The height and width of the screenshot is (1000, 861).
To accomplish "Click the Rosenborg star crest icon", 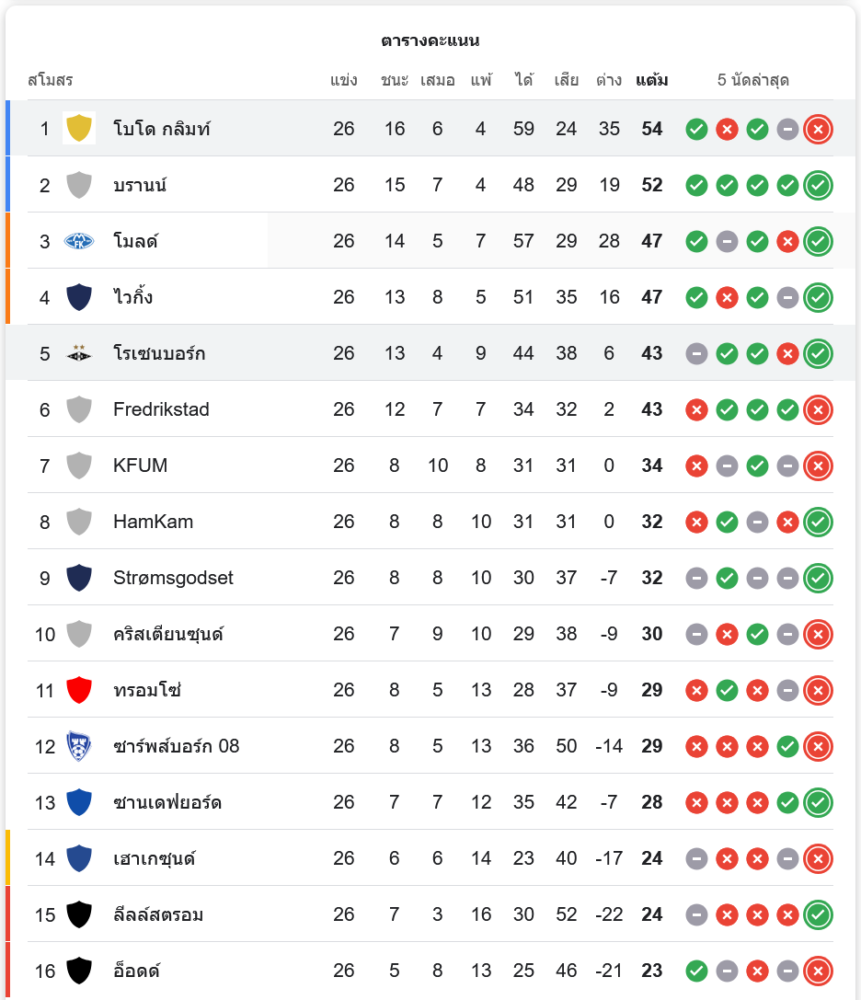I will 79,353.
